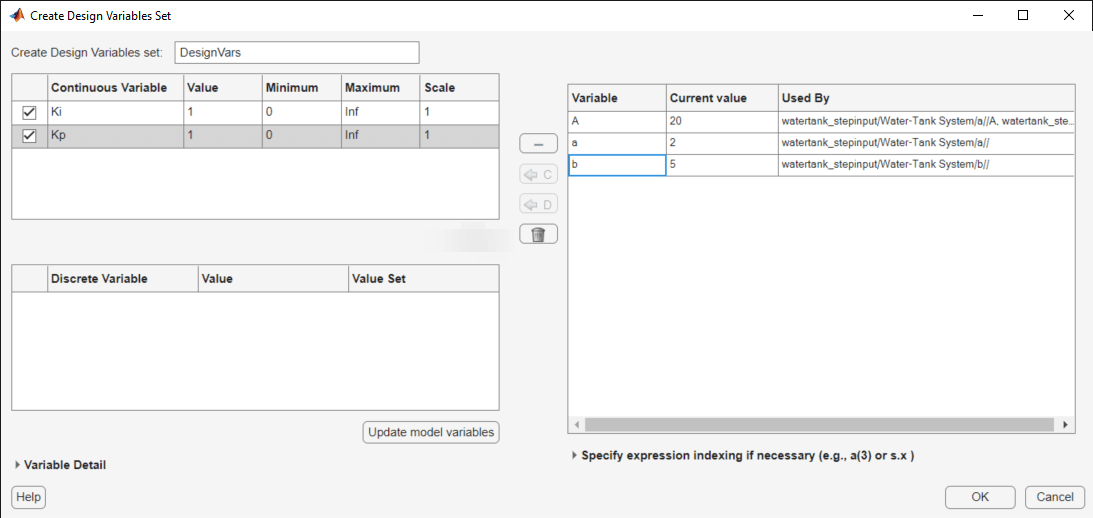Click the Current value column header
The height and width of the screenshot is (518, 1093).
pos(722,98)
